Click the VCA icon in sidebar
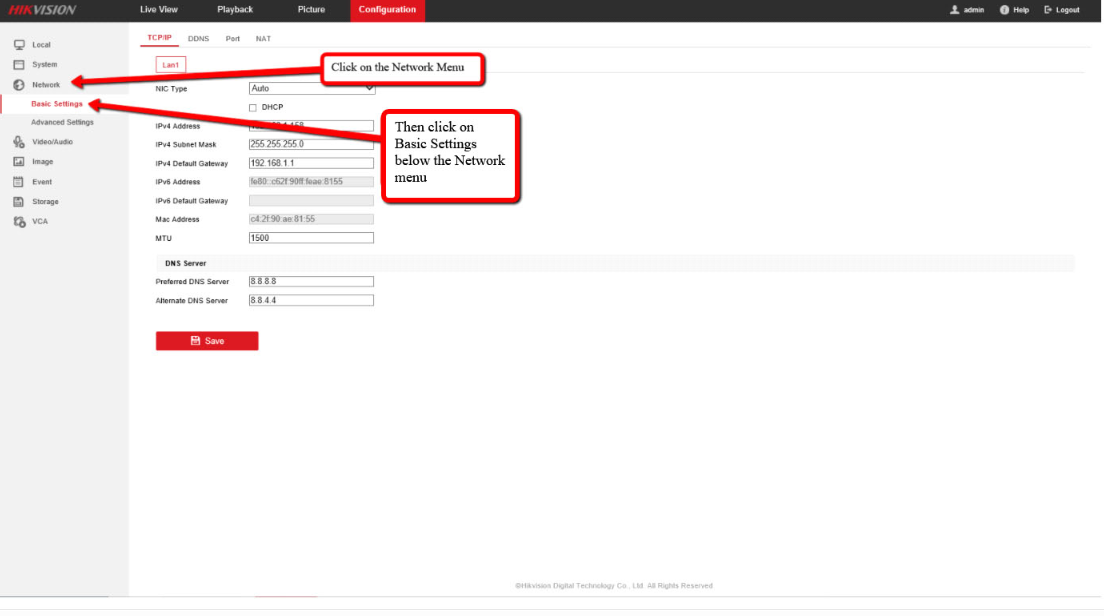The width and height of the screenshot is (1104, 616). pos(18,222)
